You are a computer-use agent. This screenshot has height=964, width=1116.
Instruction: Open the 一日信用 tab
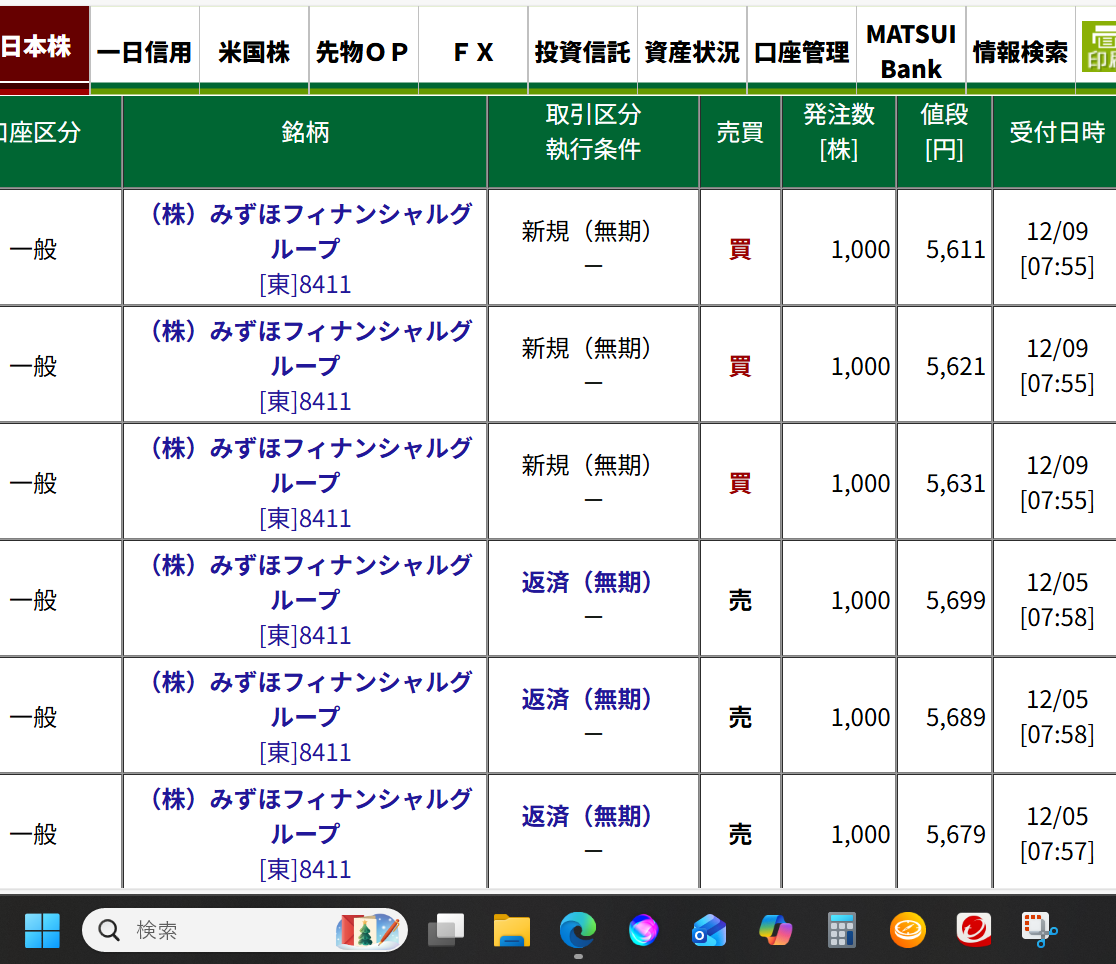pos(144,52)
